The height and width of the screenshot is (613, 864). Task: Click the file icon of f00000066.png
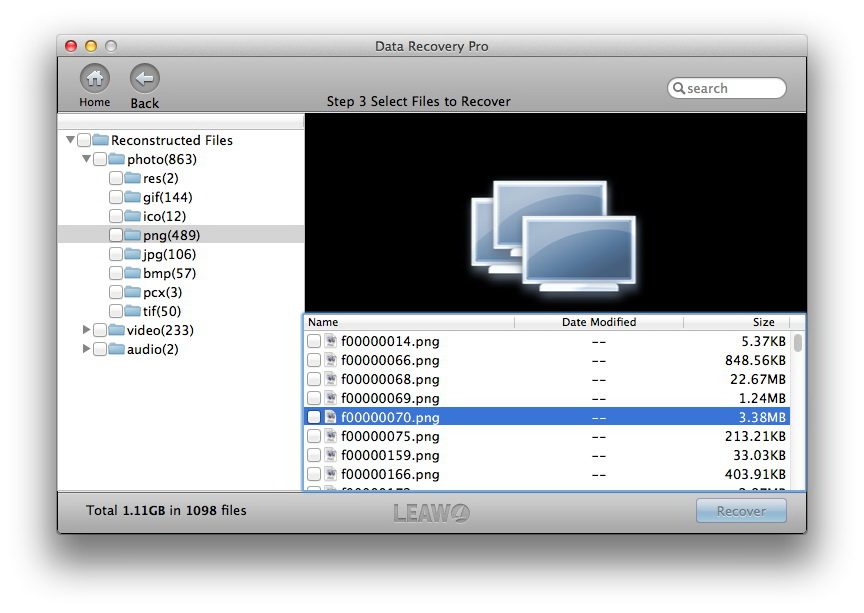(330, 360)
